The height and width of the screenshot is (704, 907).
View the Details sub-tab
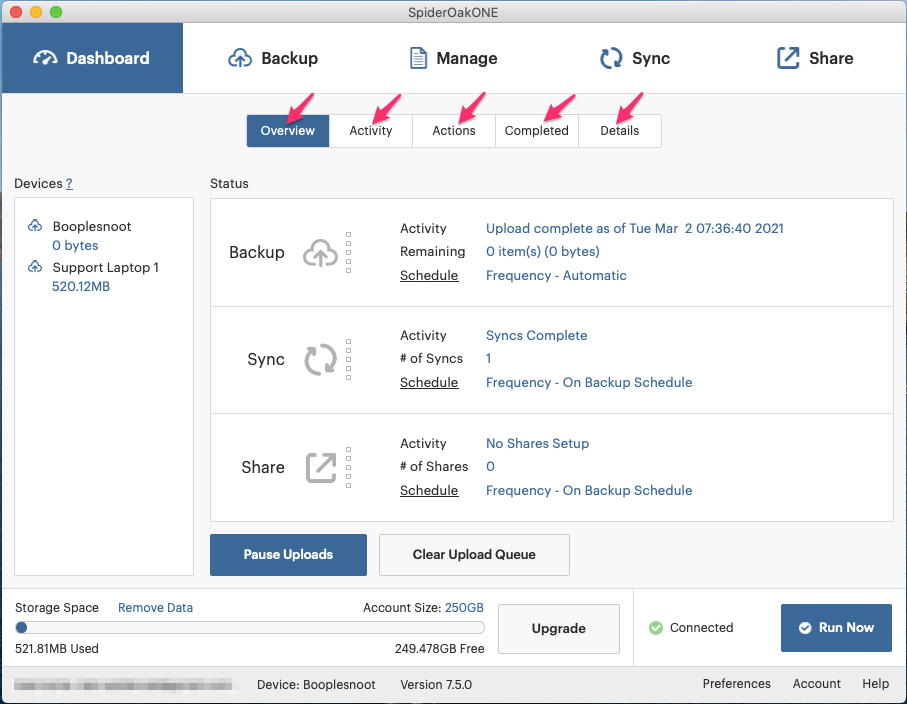[x=620, y=131]
